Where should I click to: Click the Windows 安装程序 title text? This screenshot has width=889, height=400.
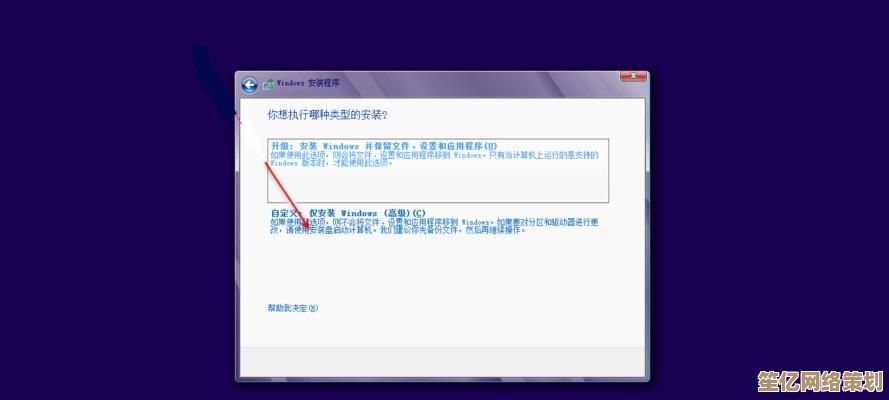click(308, 83)
